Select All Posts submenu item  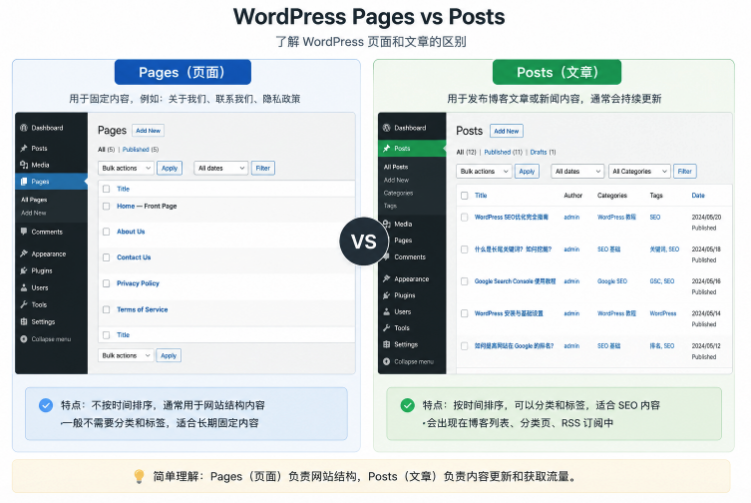396,167
